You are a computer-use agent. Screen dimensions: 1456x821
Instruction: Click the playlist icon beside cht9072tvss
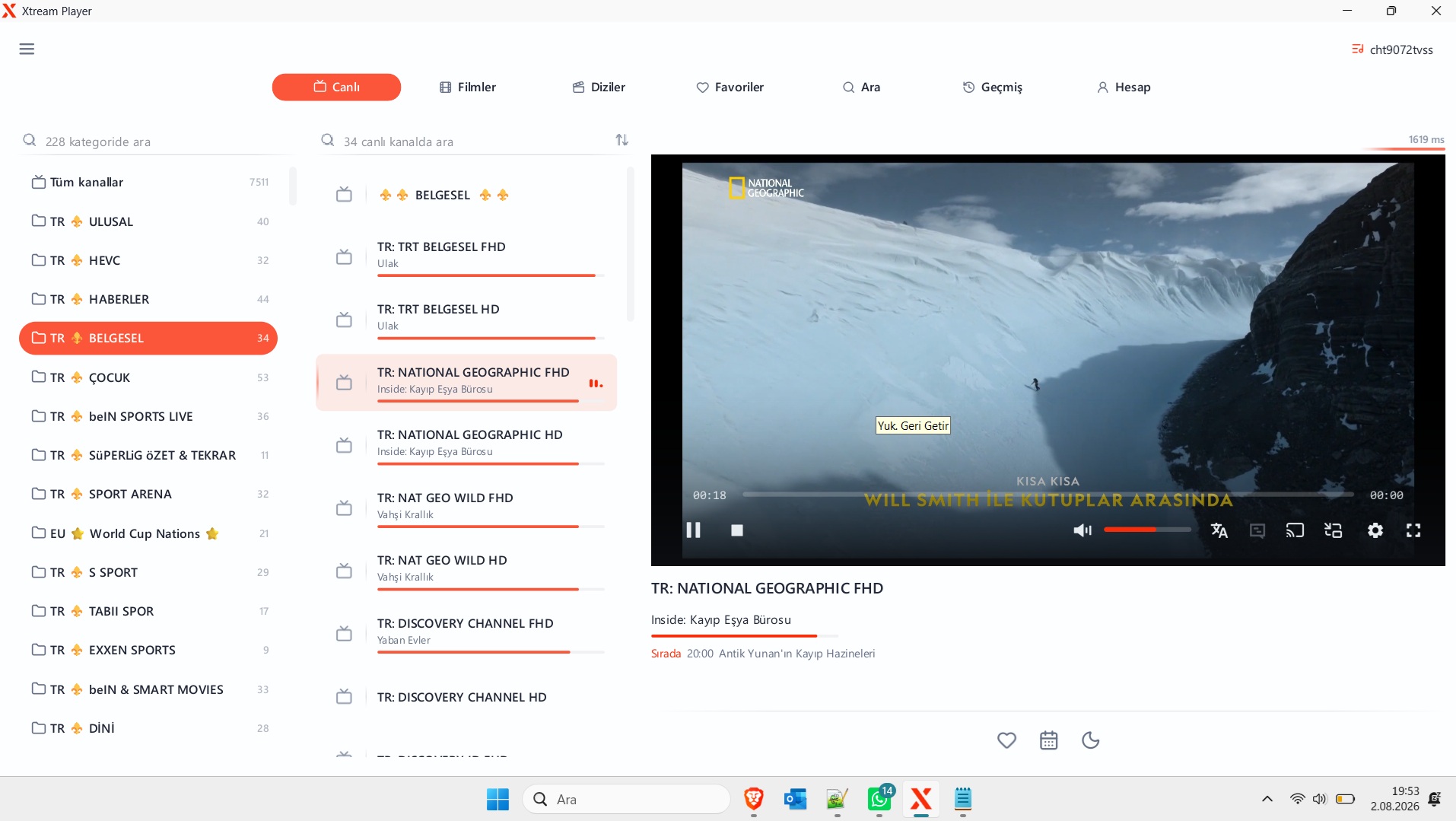[1357, 49]
